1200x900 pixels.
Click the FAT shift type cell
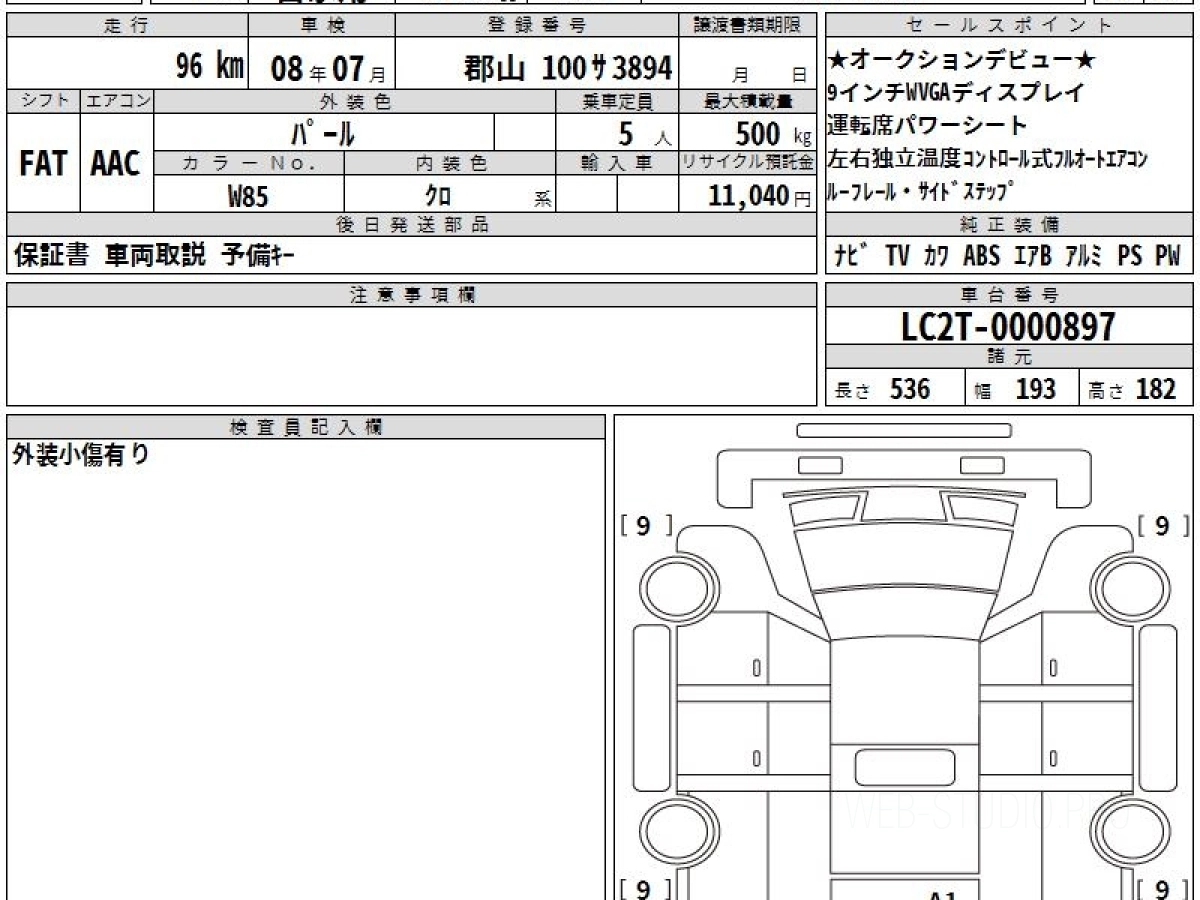[x=43, y=163]
